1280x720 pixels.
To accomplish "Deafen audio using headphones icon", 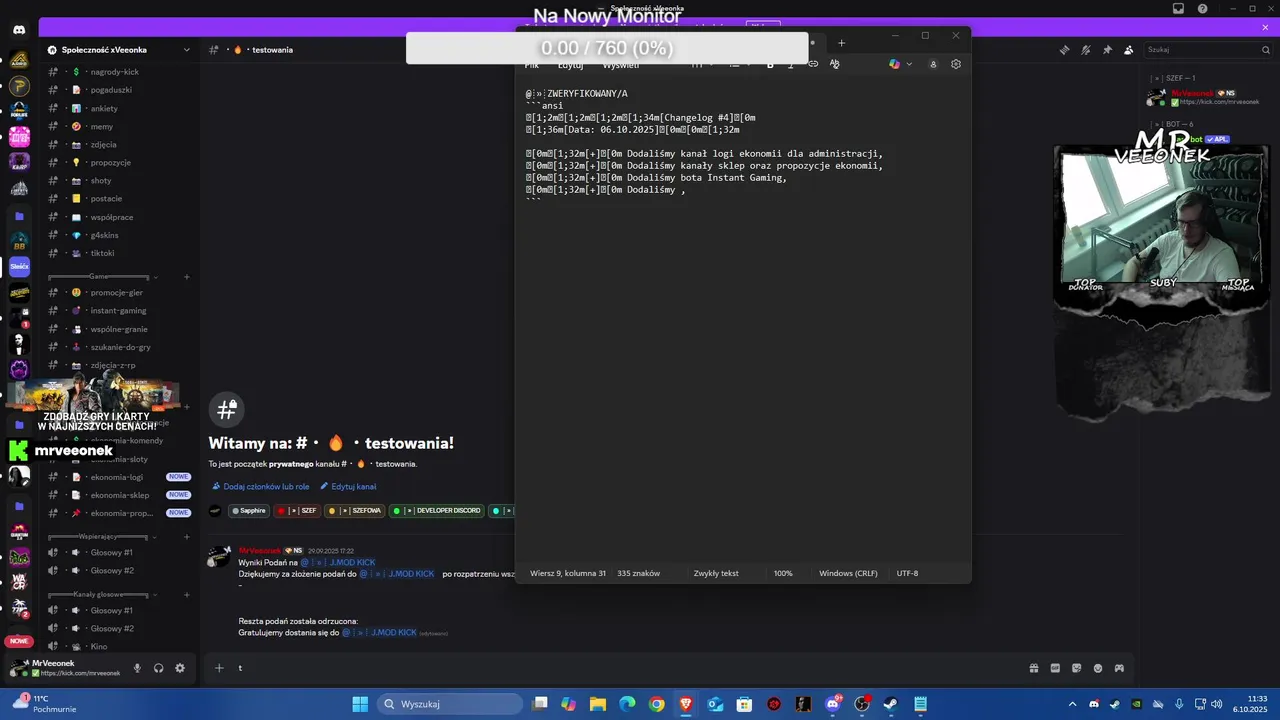I will [158, 668].
